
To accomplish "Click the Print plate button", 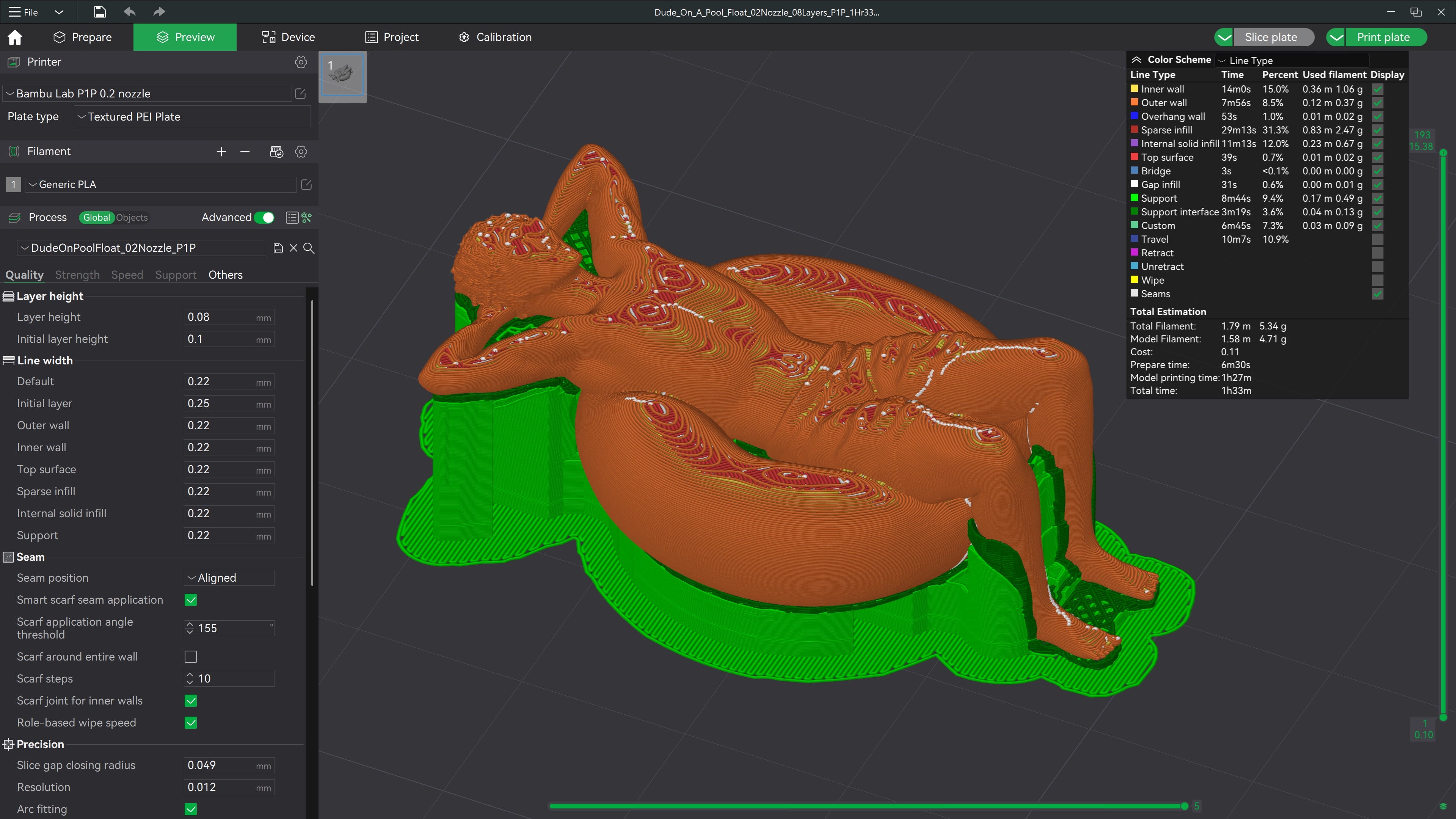I will click(x=1383, y=37).
